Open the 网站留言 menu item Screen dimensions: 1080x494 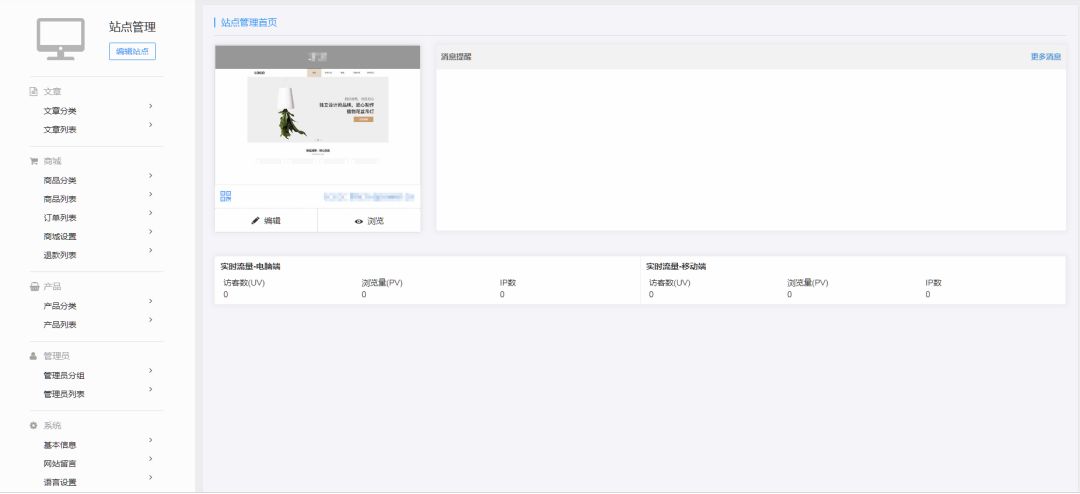(60, 464)
